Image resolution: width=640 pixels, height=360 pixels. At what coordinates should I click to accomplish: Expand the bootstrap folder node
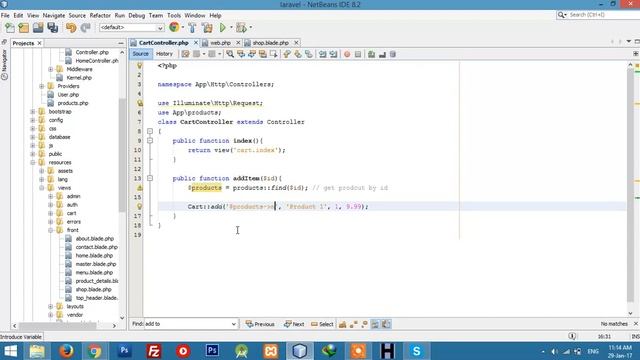click(x=33, y=111)
